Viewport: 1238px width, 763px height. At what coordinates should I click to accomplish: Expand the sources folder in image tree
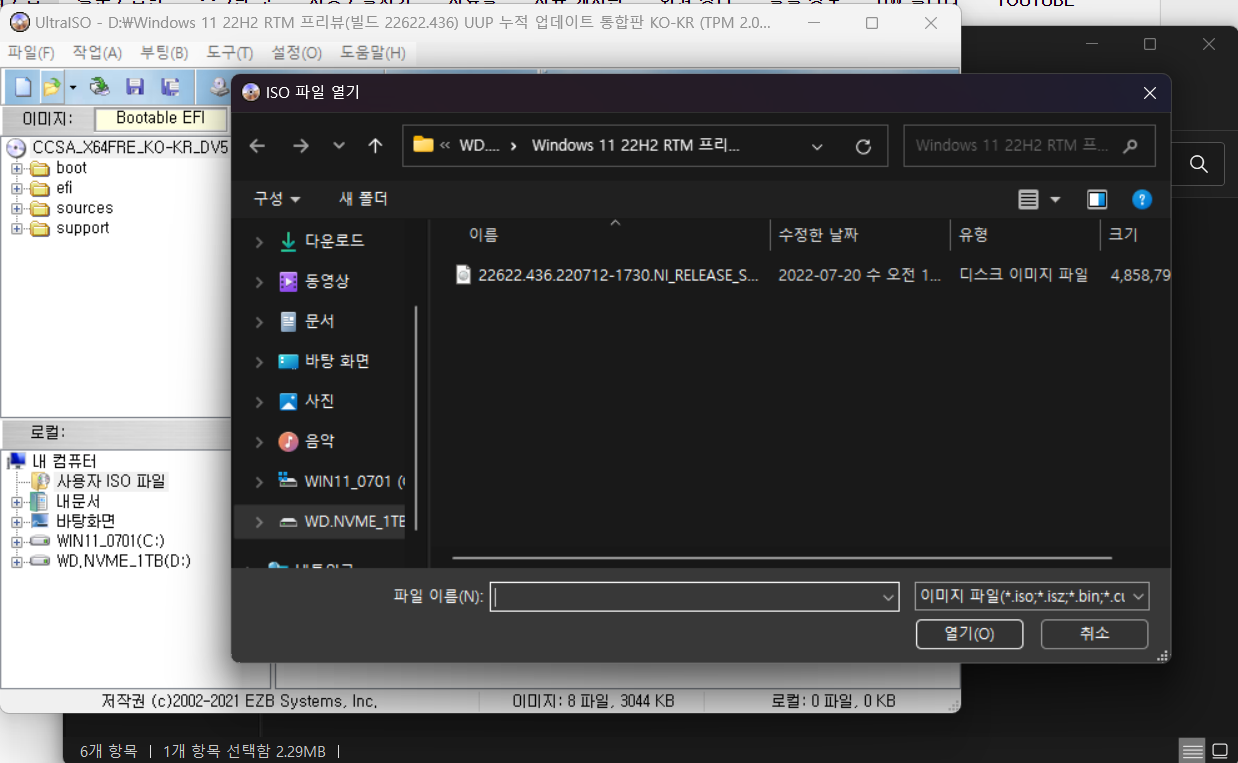pos(17,208)
